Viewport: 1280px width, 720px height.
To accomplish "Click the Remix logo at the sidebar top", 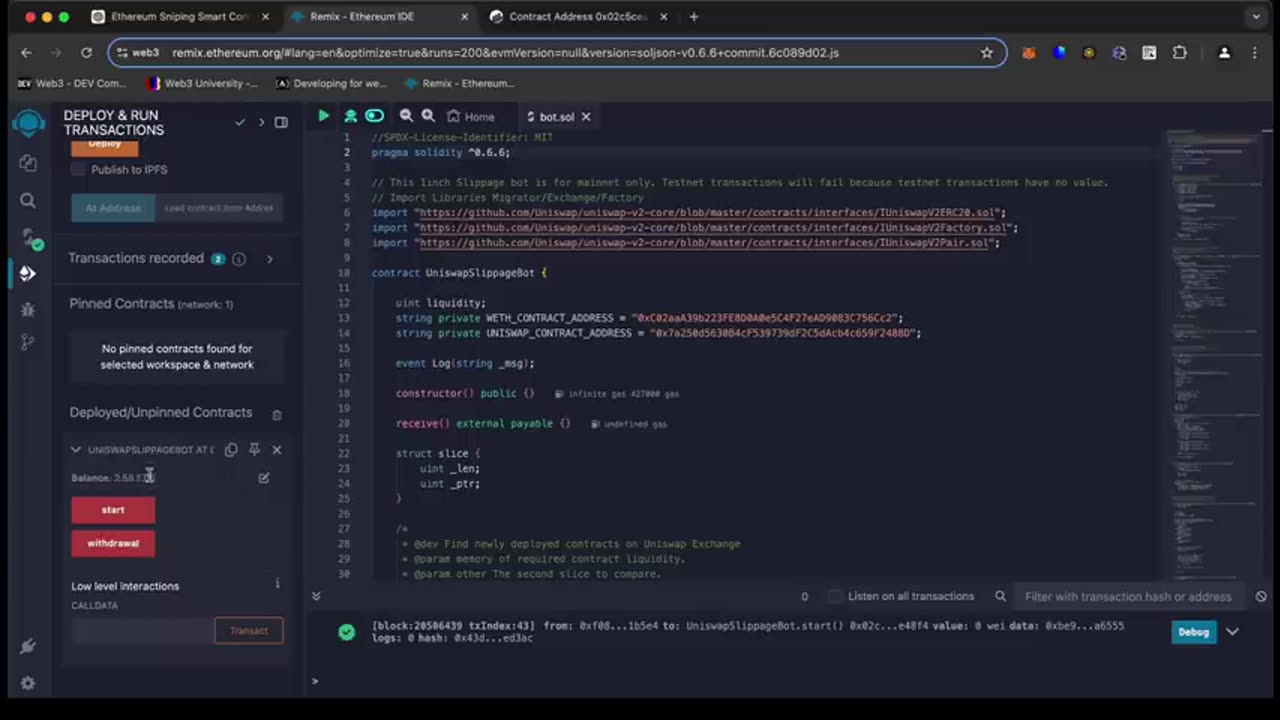I will coord(28,123).
